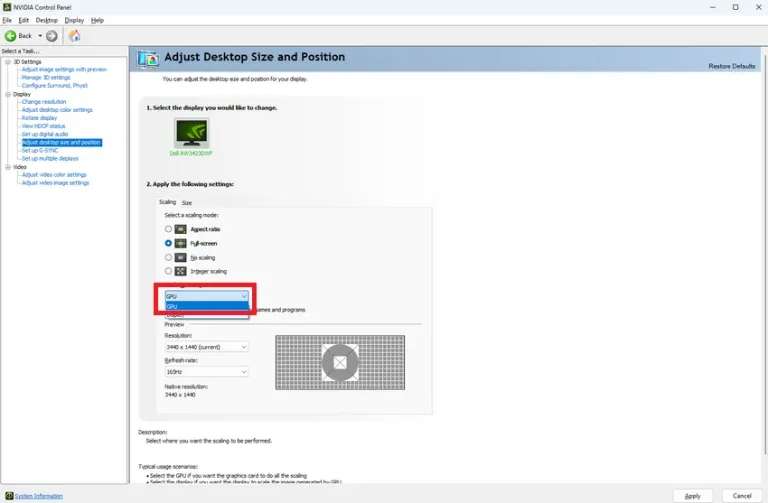Open View HDCP status page
This screenshot has height=503, width=768.
click(x=43, y=126)
